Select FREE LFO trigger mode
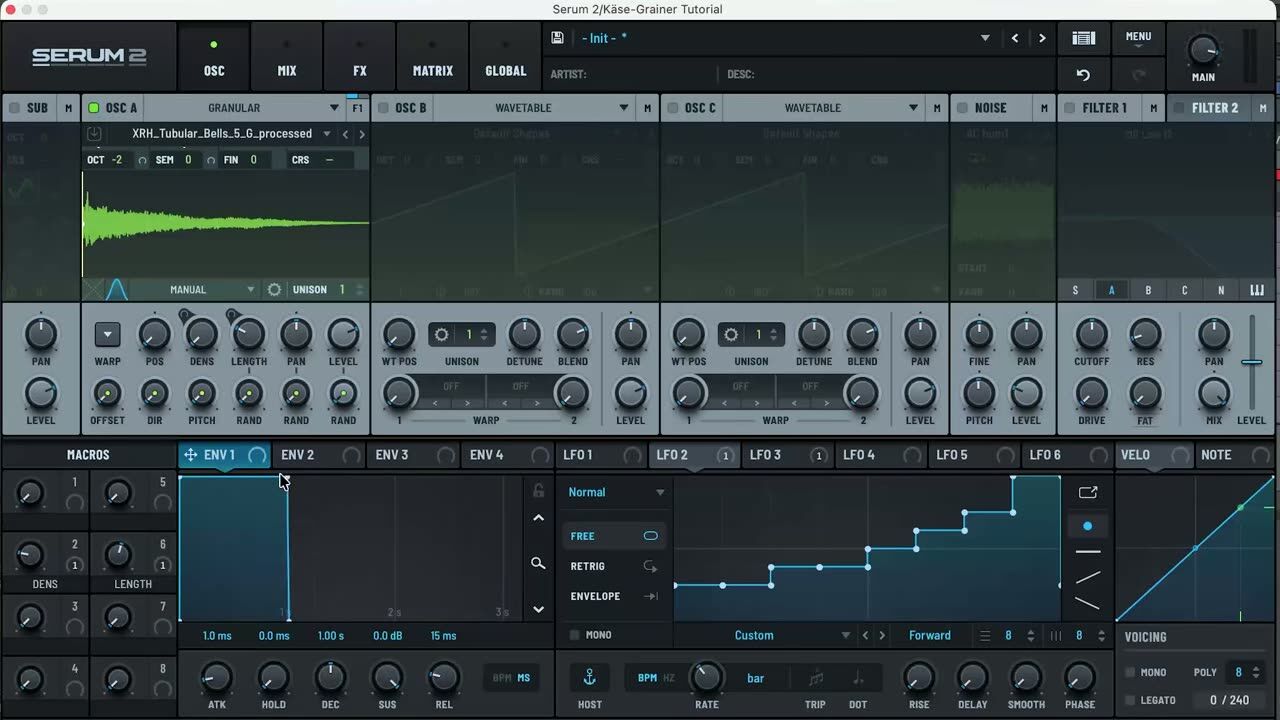The image size is (1280, 720). point(614,536)
